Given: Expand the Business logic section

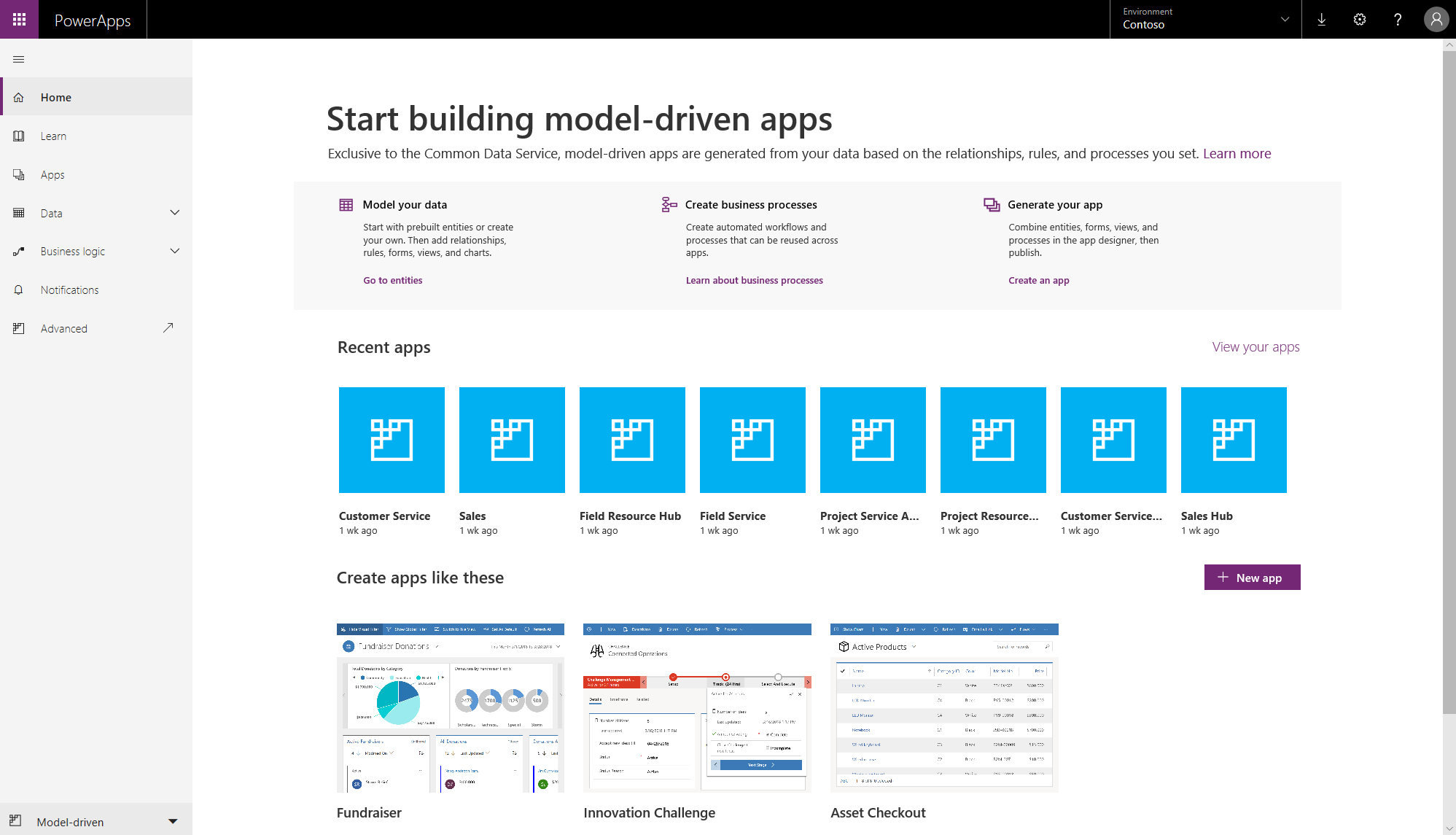Looking at the screenshot, I should 174,252.
